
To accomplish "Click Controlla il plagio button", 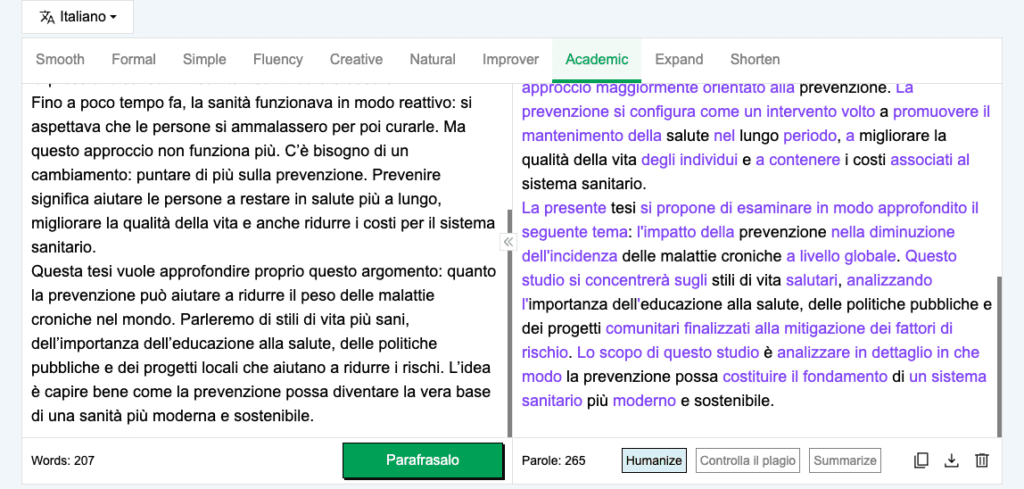I will [748, 461].
